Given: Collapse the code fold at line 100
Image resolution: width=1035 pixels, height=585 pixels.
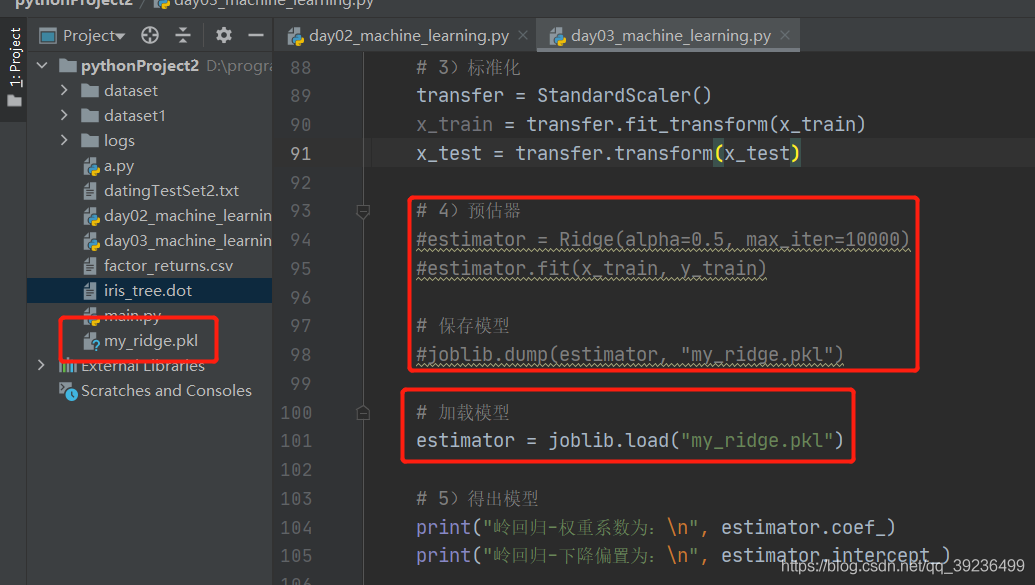Looking at the screenshot, I should (362, 413).
